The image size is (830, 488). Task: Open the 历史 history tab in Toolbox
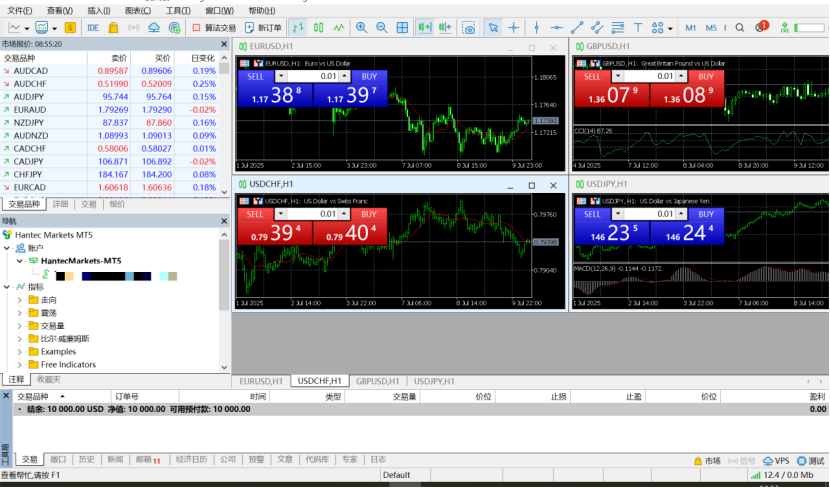86,459
